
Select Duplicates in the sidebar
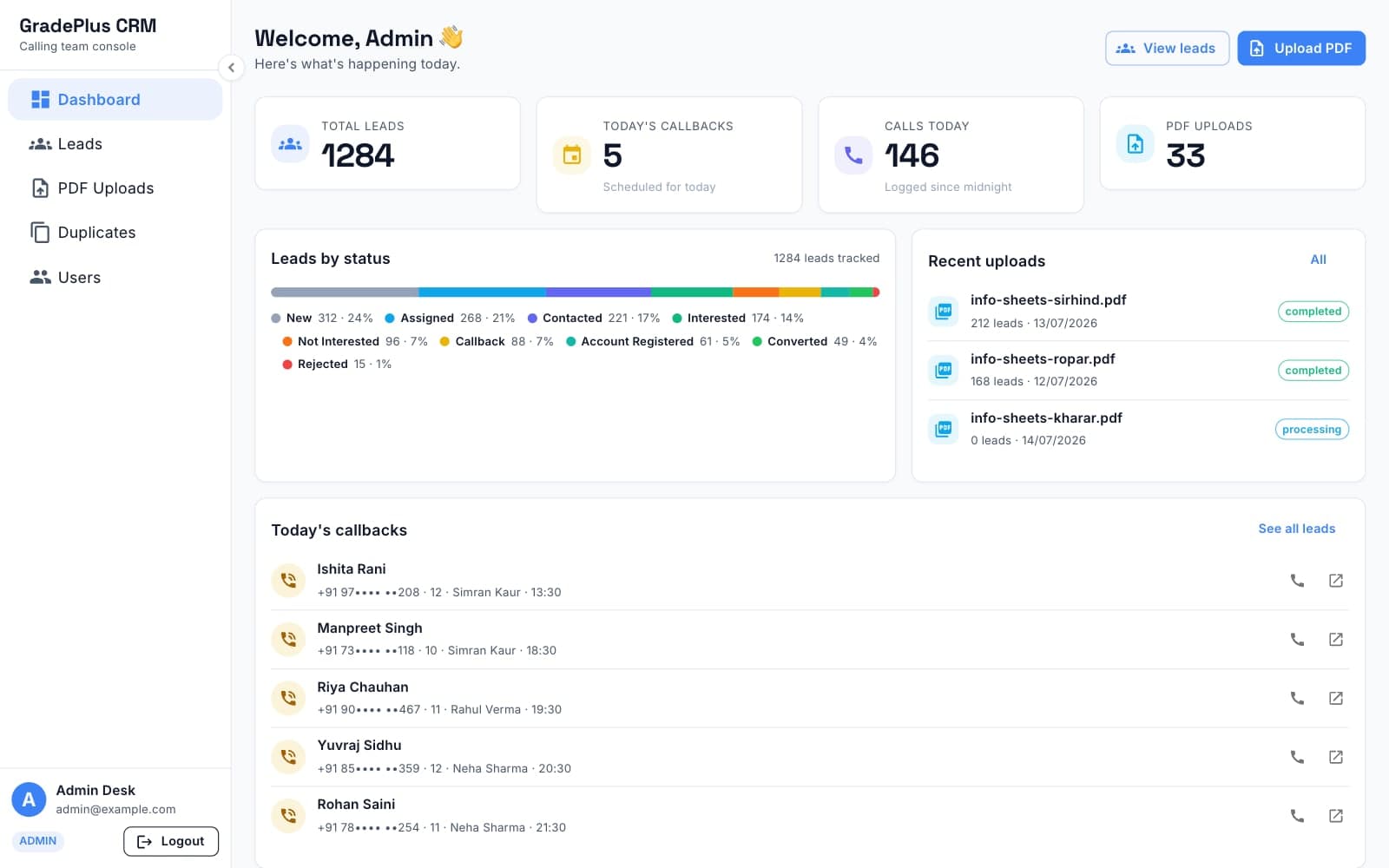115,233
